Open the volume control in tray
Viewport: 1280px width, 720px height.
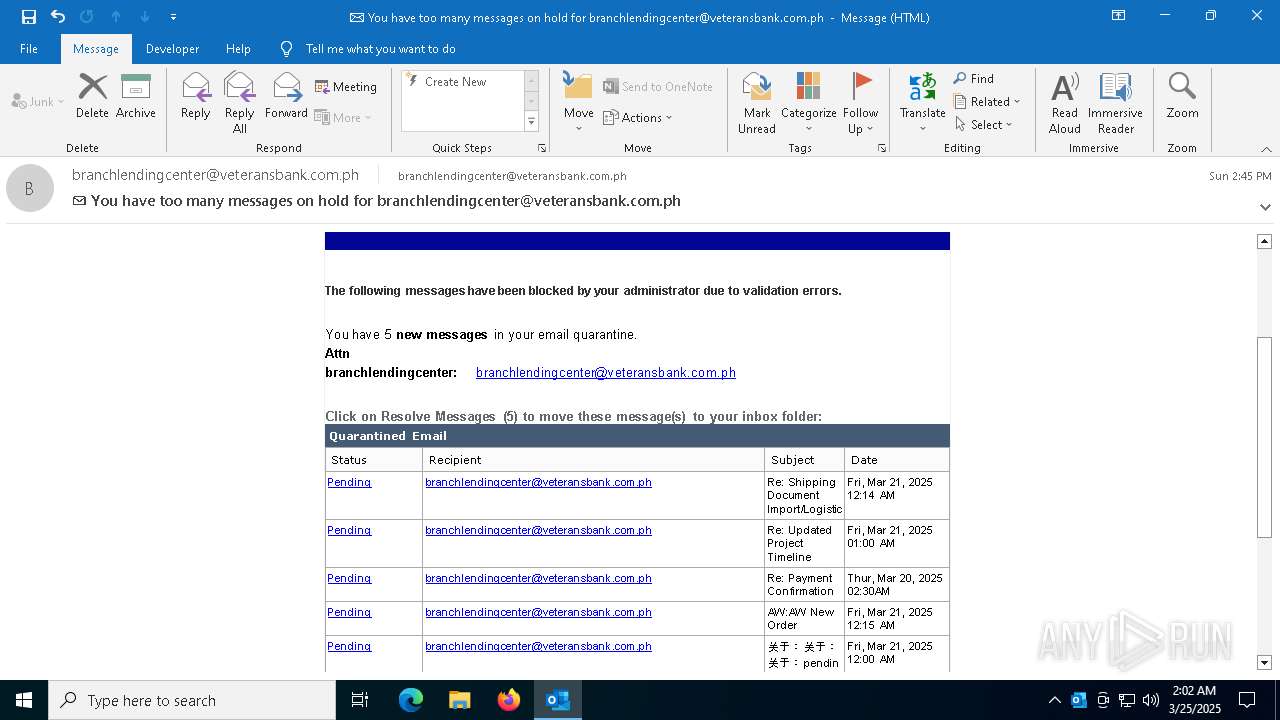pyautogui.click(x=1150, y=700)
